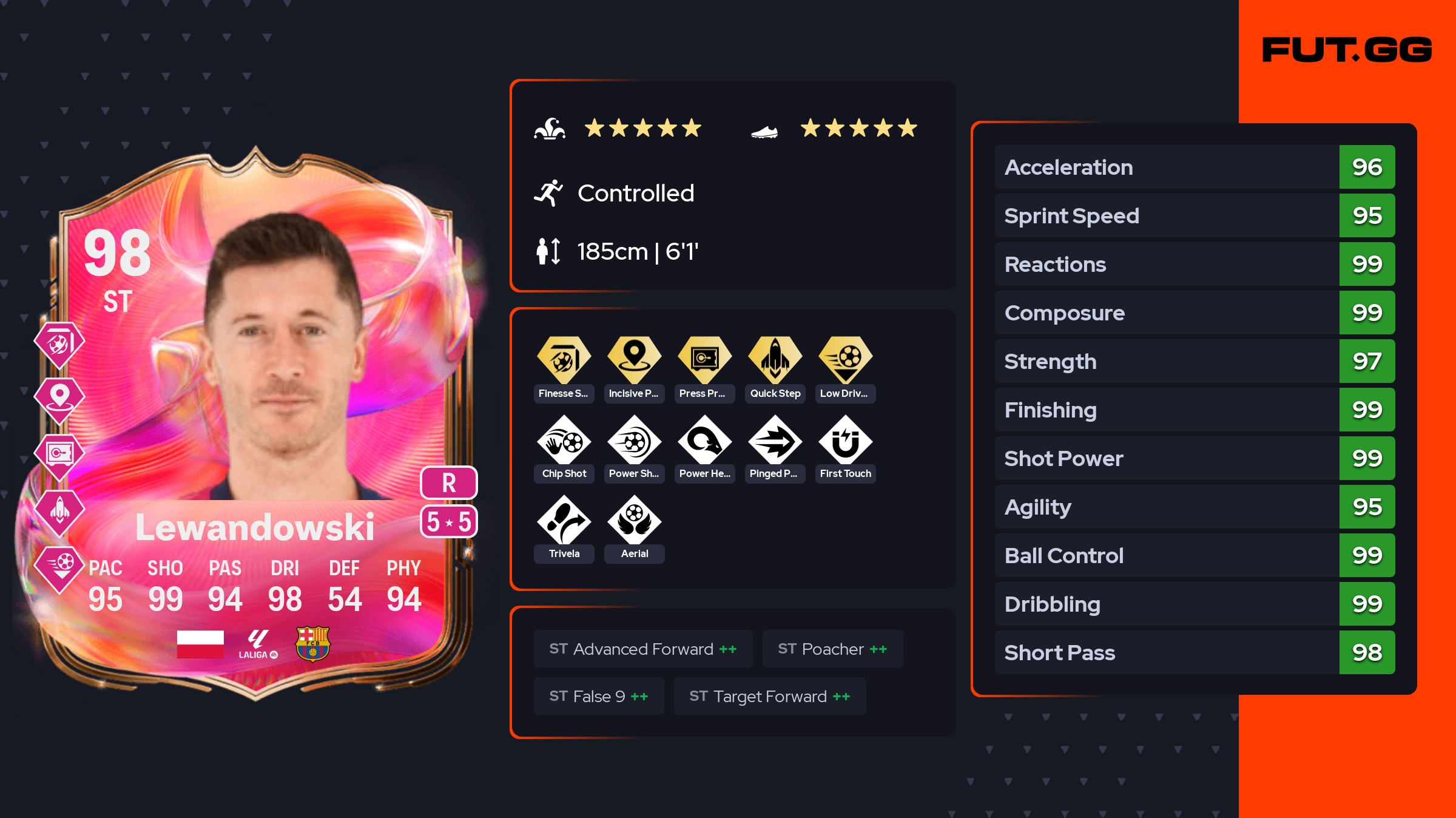Screen dimensions: 1456x818
Task: Click the ST False 9 role tag
Action: pyautogui.click(x=599, y=696)
